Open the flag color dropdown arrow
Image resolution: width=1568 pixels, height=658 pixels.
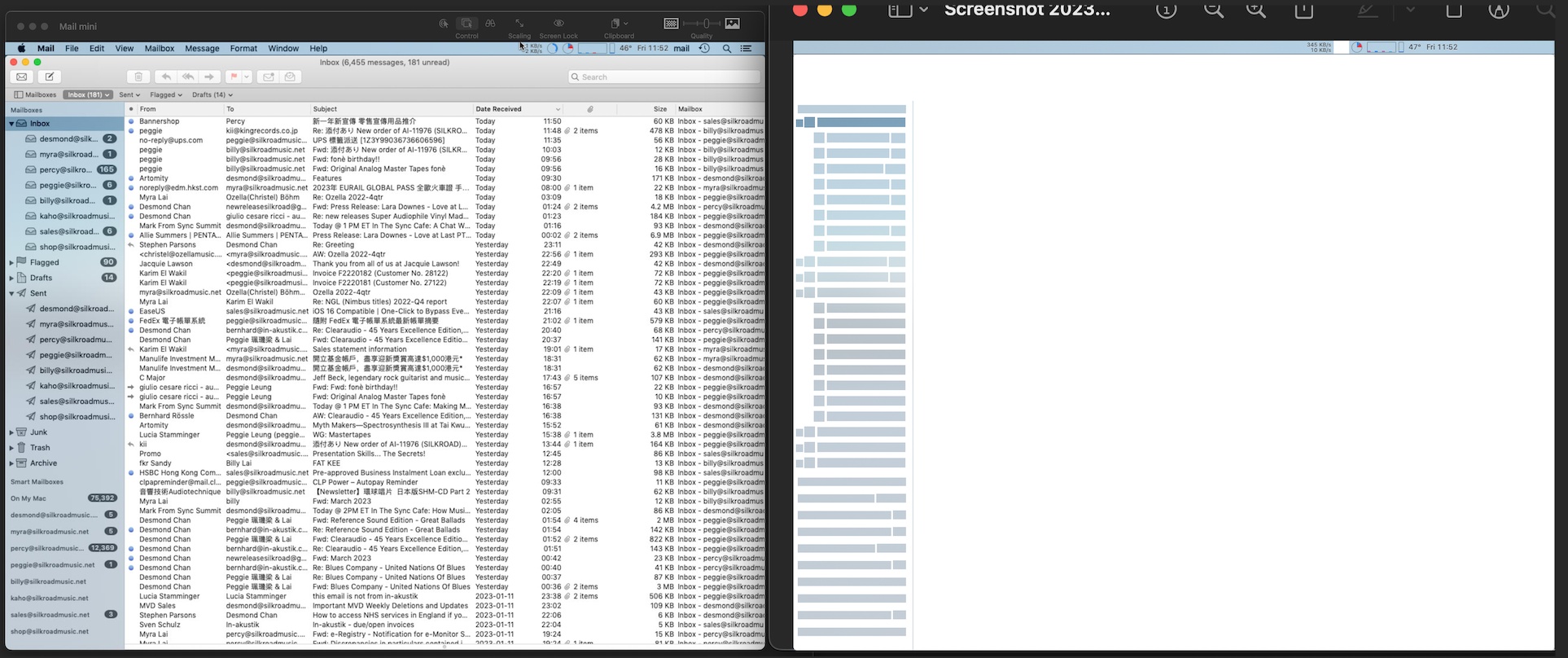pos(247,77)
